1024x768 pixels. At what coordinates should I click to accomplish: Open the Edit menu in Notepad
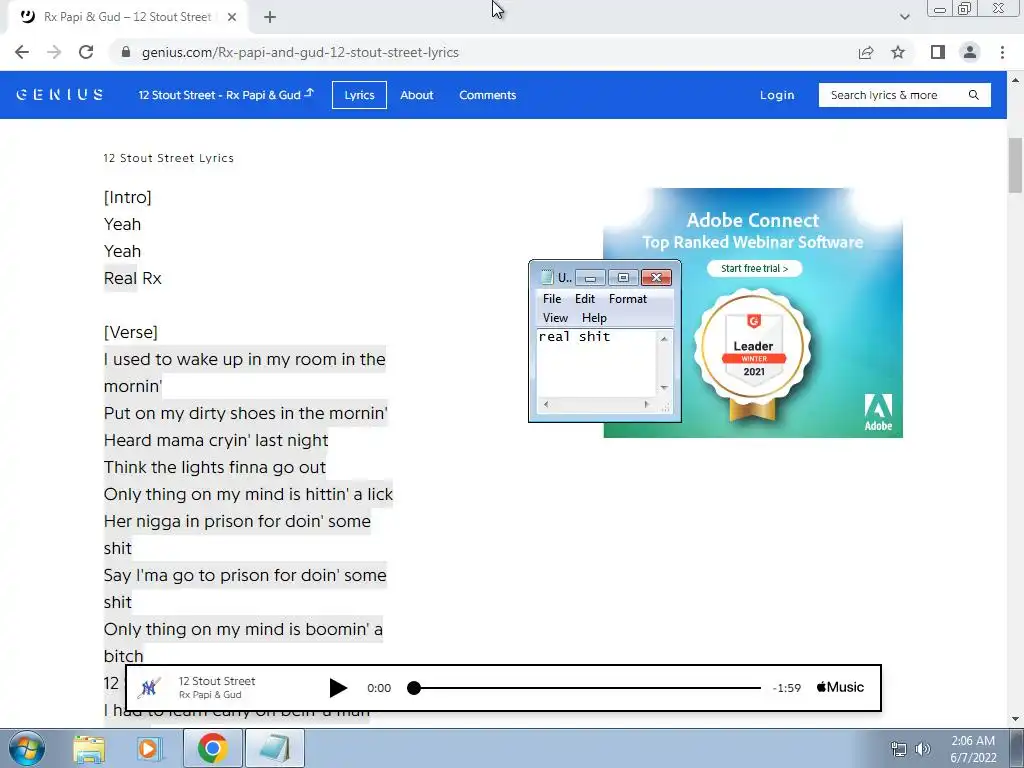point(584,298)
